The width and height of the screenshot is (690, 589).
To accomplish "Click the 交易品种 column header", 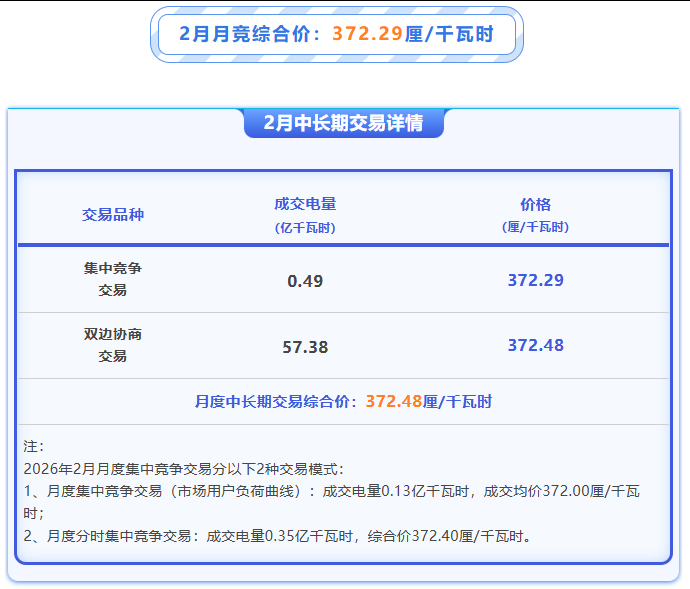I will coord(113,214).
